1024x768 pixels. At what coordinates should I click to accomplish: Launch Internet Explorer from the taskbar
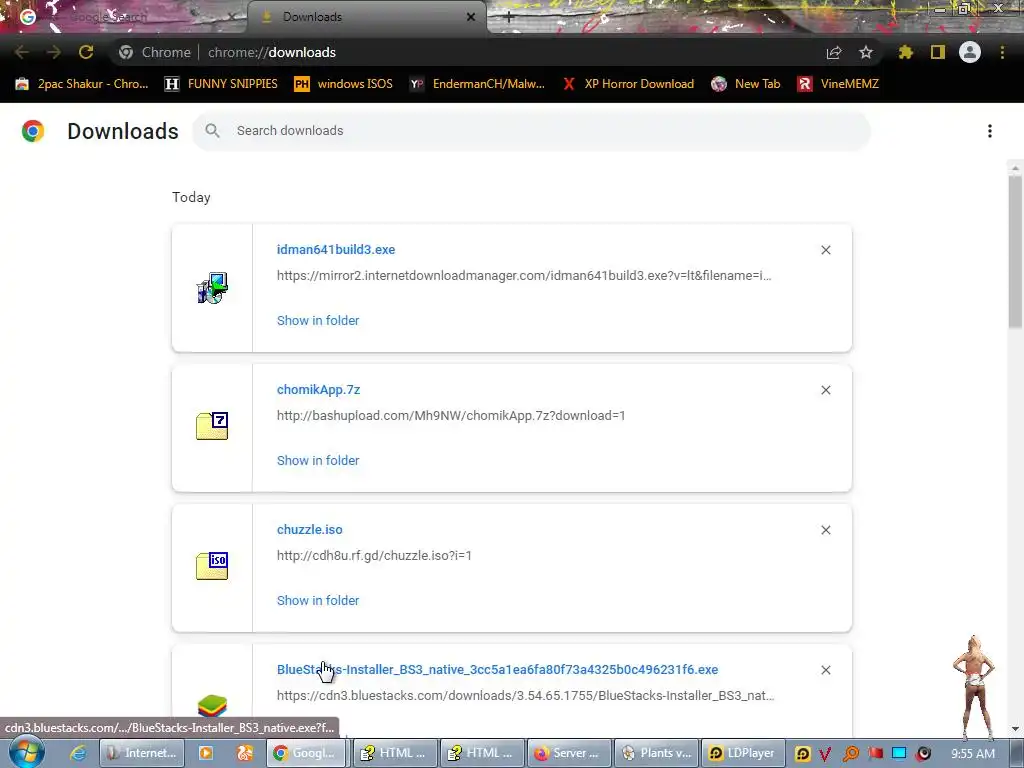pos(77,753)
